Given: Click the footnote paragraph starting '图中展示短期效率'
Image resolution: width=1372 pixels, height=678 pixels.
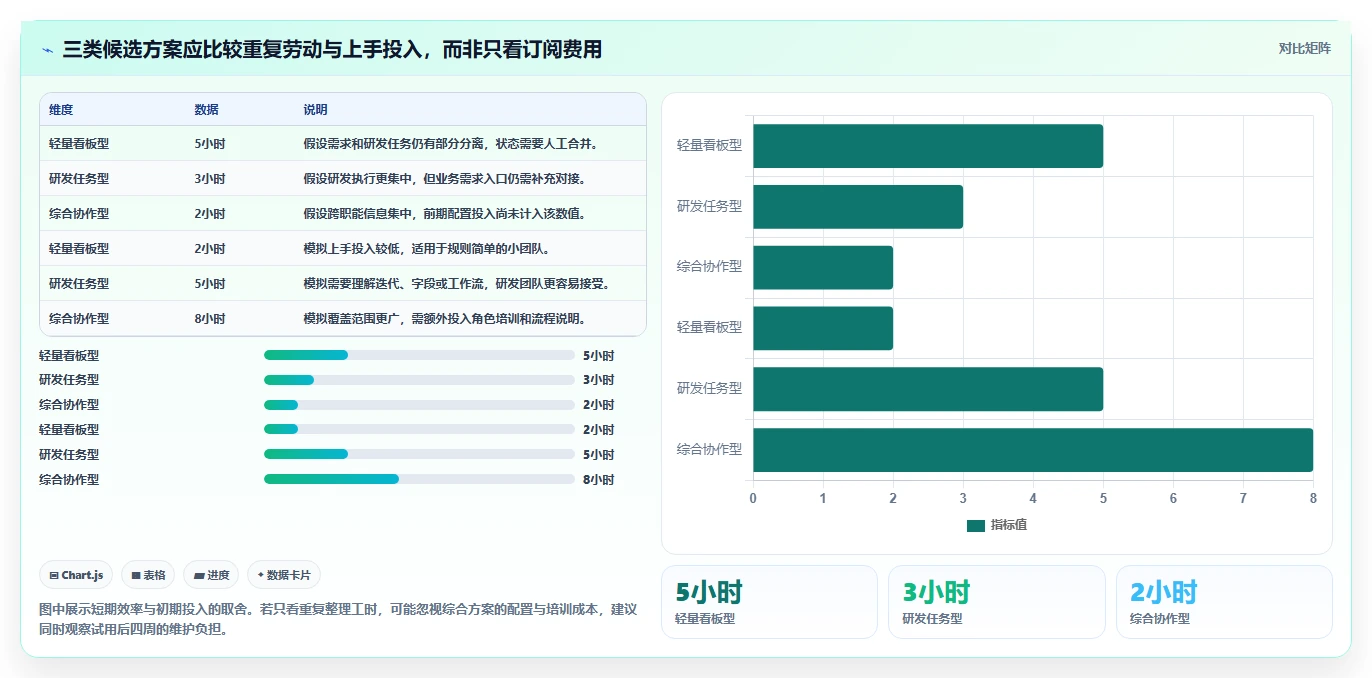Looking at the screenshot, I should pos(338,619).
